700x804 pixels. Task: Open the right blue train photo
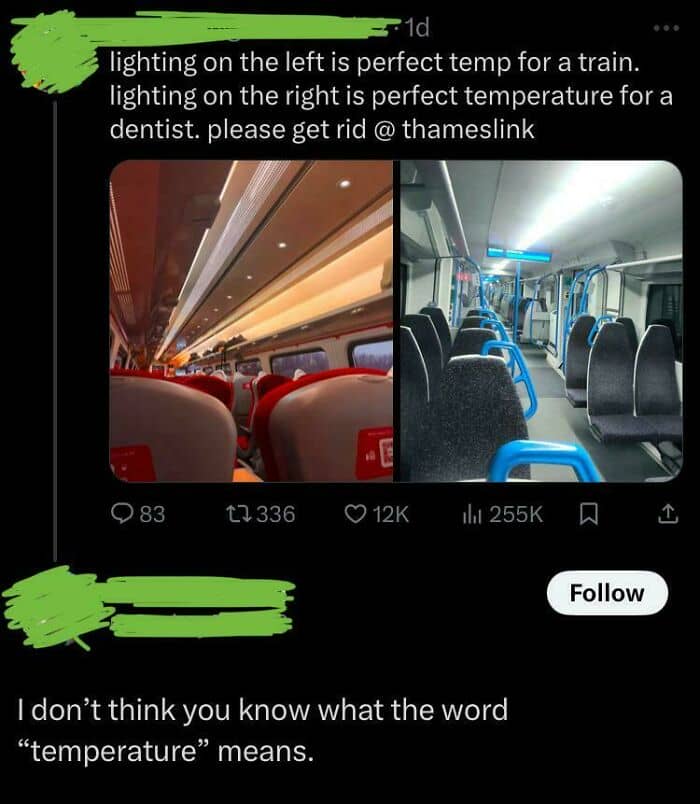(541, 321)
